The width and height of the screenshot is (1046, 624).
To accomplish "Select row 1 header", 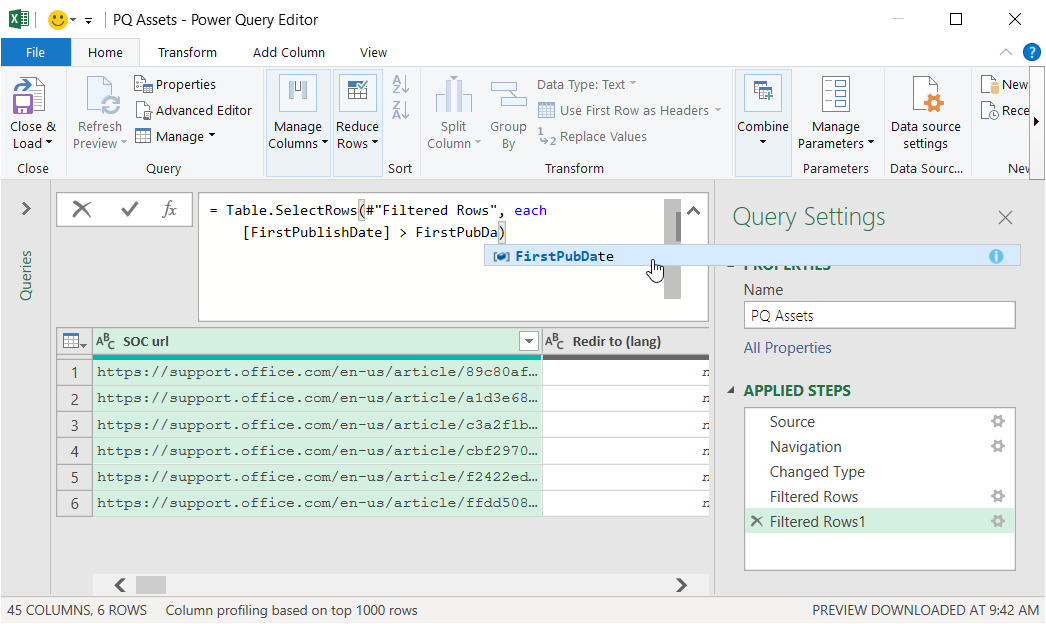I will point(74,372).
